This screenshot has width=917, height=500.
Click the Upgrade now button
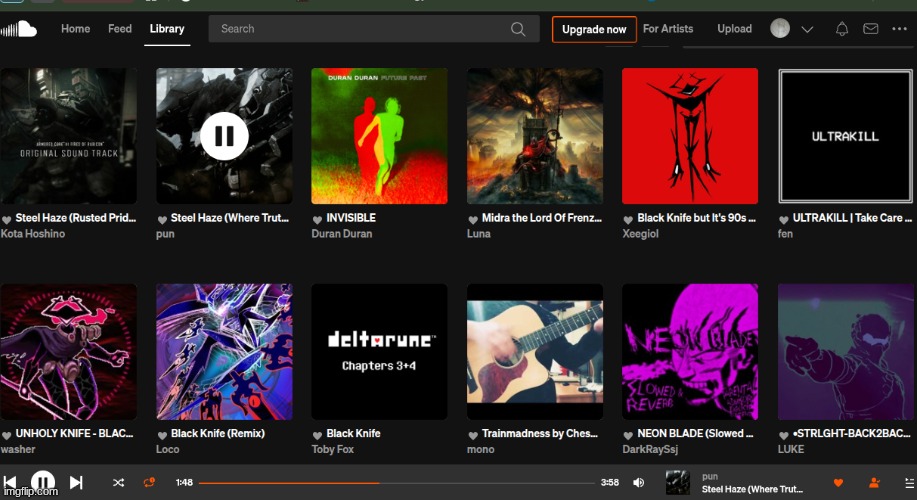click(594, 29)
